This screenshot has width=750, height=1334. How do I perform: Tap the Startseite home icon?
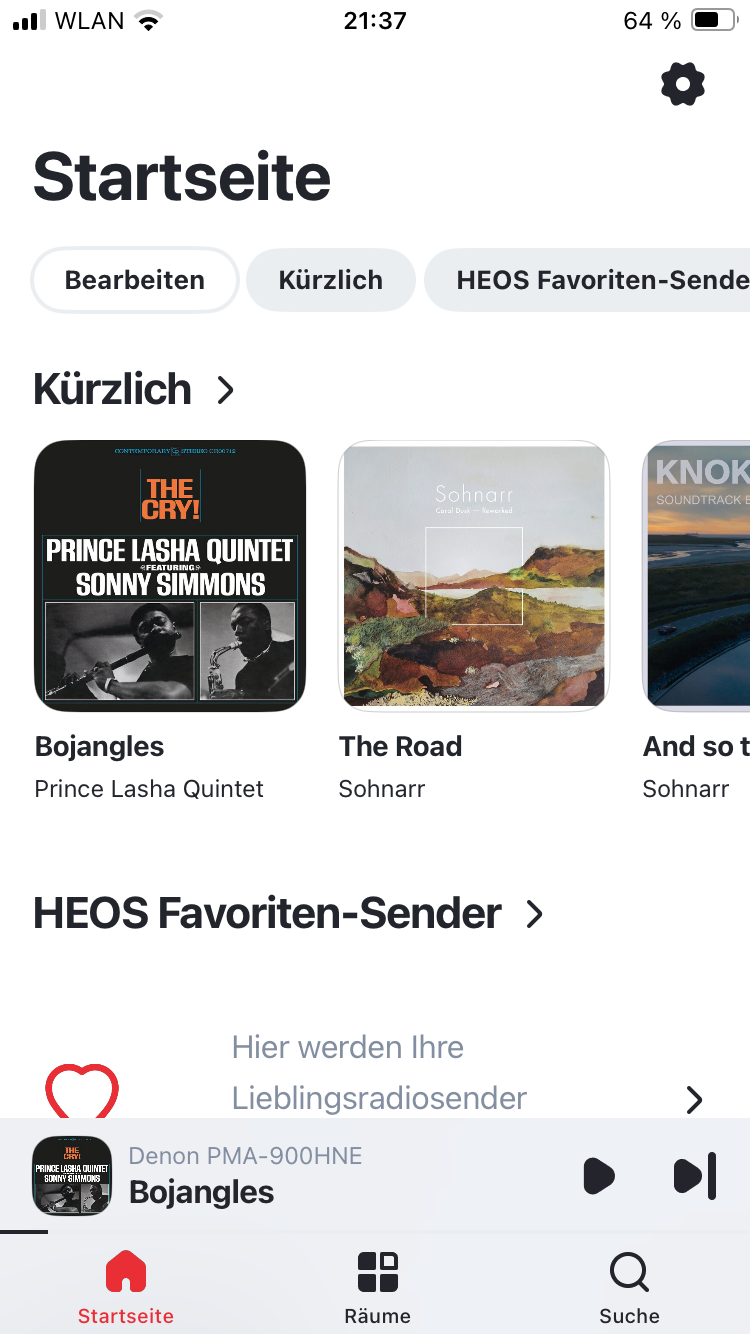click(x=126, y=1273)
